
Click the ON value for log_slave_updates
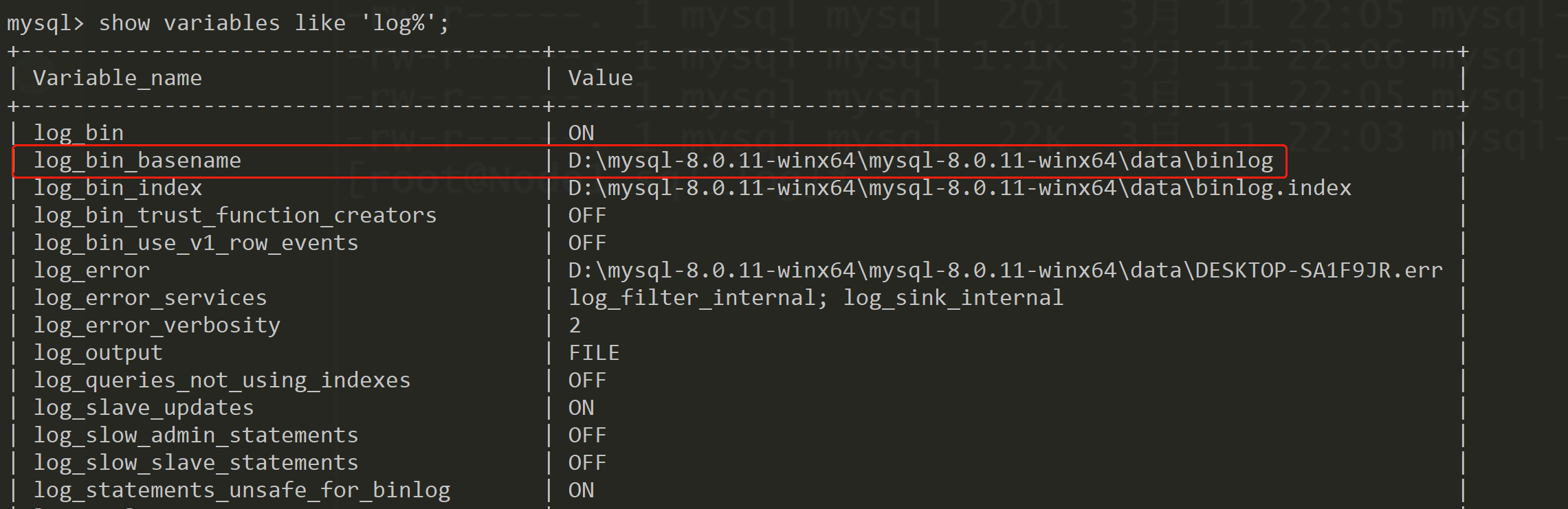pos(581,408)
